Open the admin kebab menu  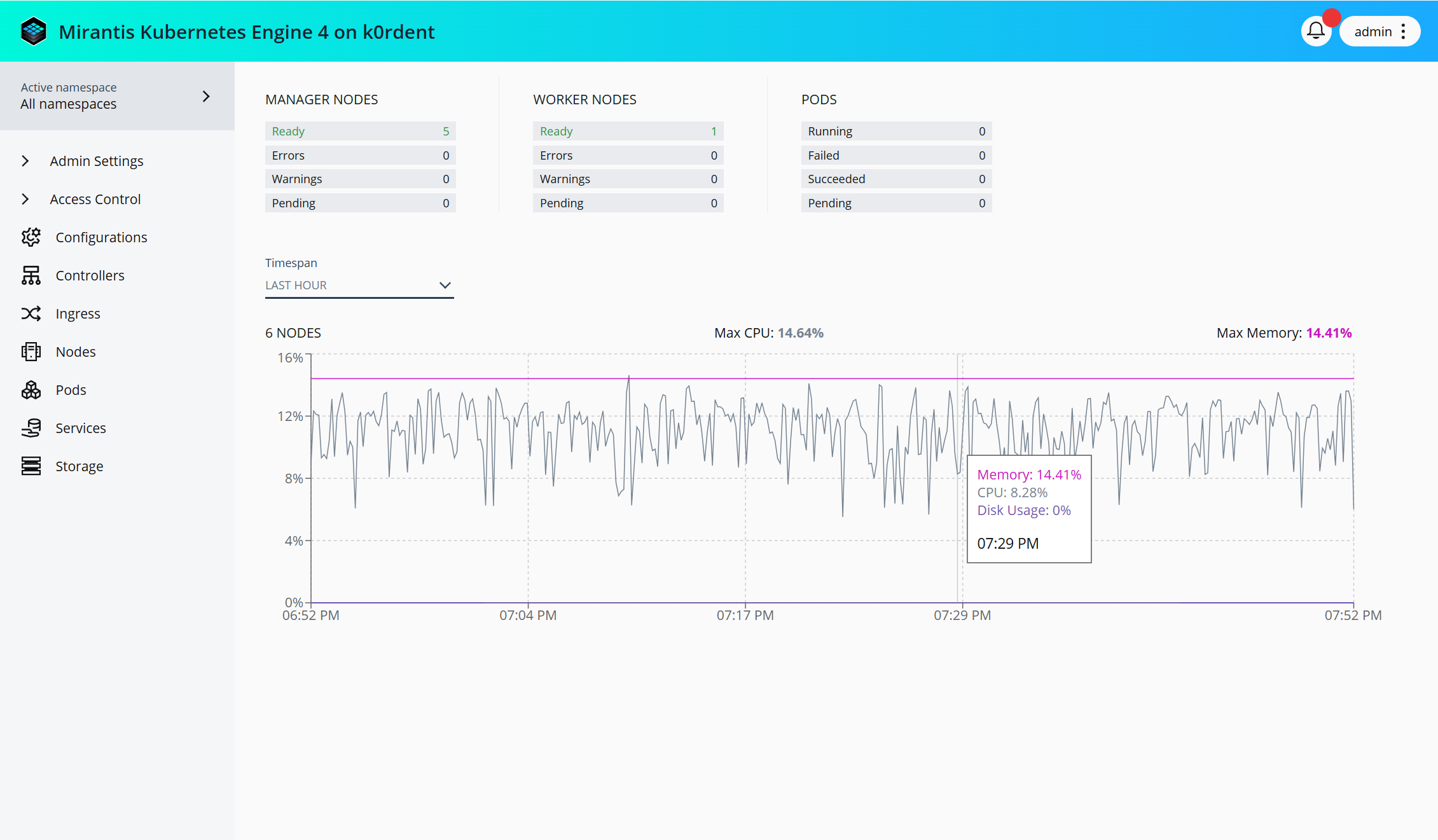point(1403,32)
